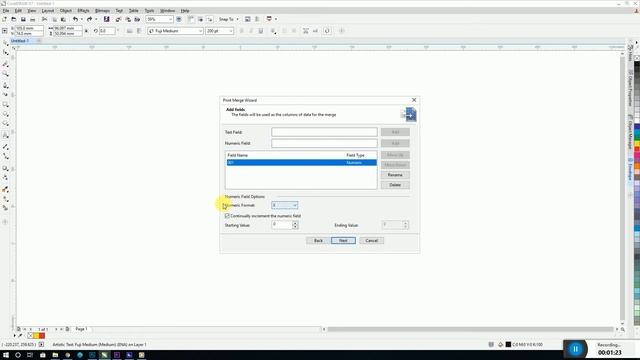Open the Layout menu

(48, 11)
